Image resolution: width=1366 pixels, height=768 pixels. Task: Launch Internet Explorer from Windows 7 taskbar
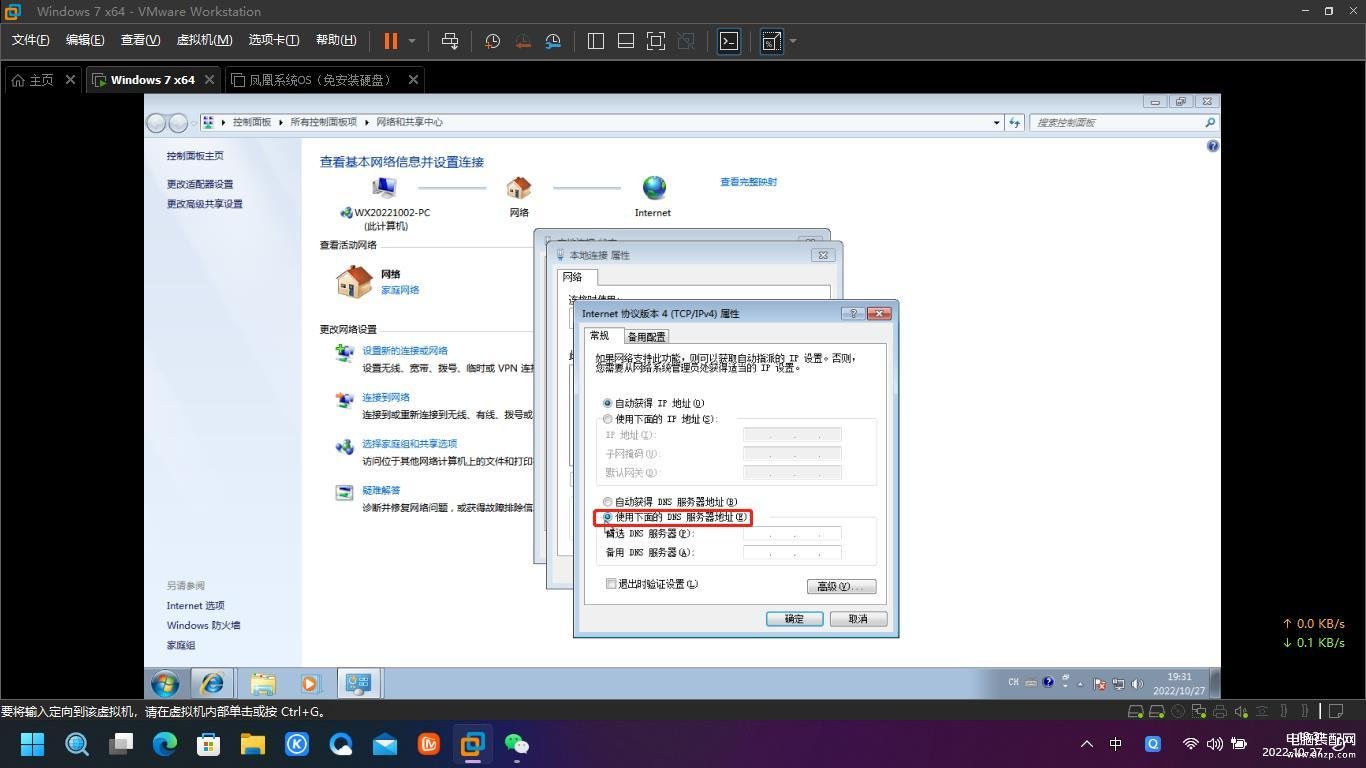(212, 684)
